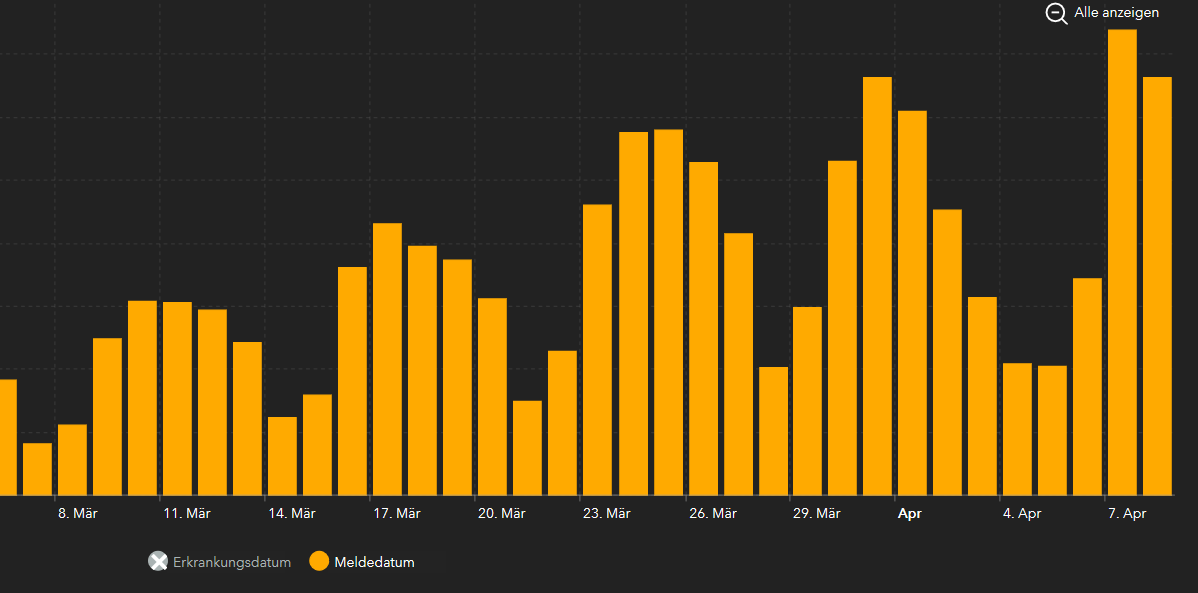Click the 11. Mär axis label
Viewport: 1198px width, 593px height.
187,514
